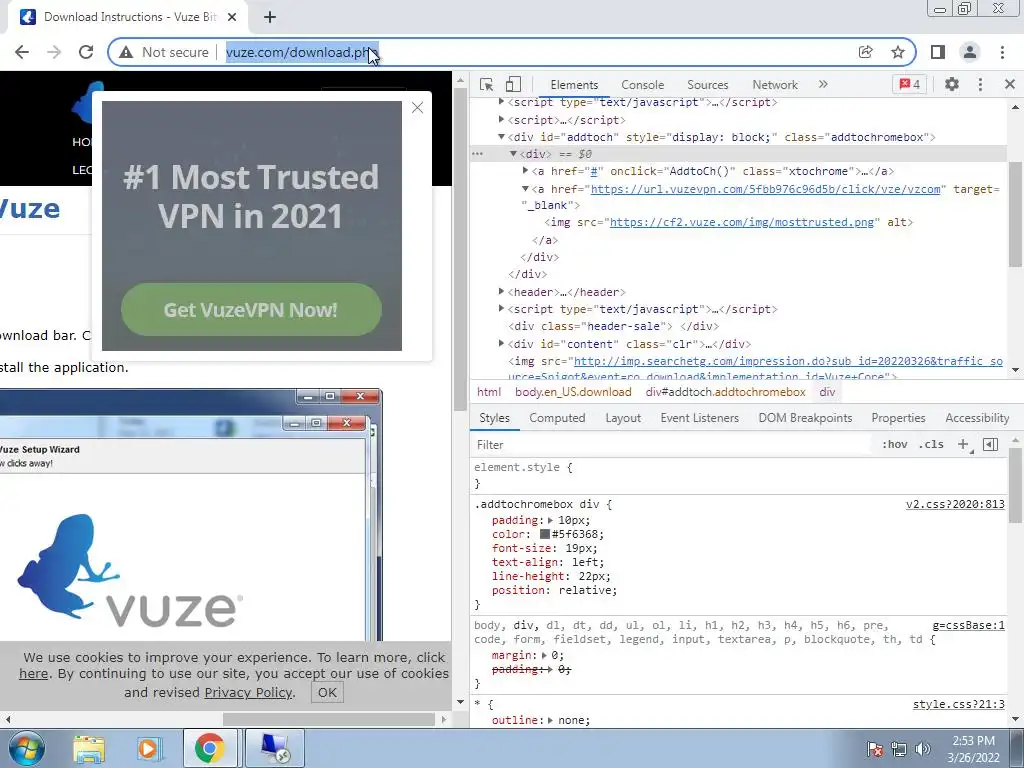The image size is (1024, 768).
Task: Open the style.css?21:3 source link
Action: click(x=959, y=704)
